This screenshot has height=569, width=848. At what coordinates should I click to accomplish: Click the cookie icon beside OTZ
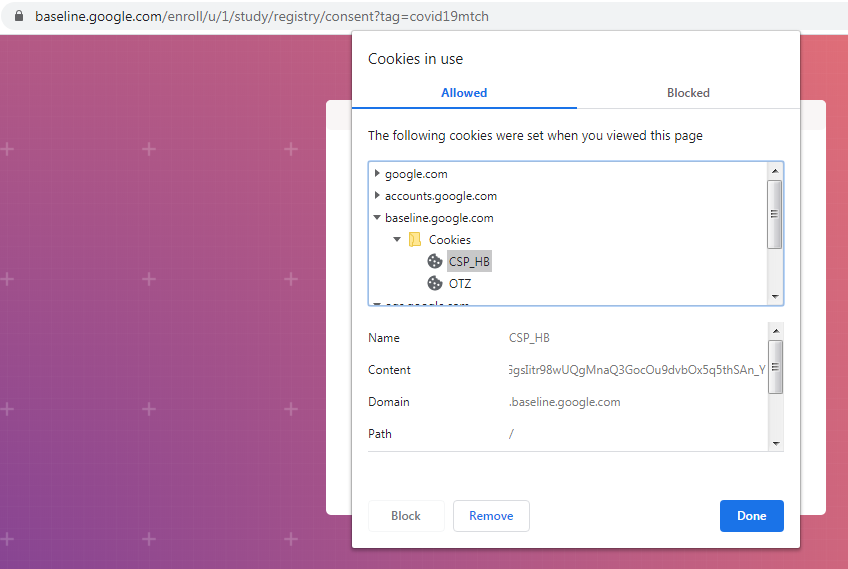click(435, 284)
